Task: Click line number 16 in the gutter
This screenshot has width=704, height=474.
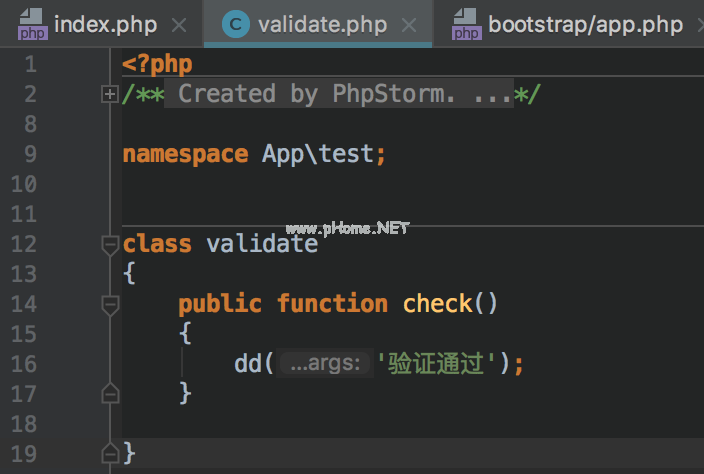Action: click(x=24, y=364)
